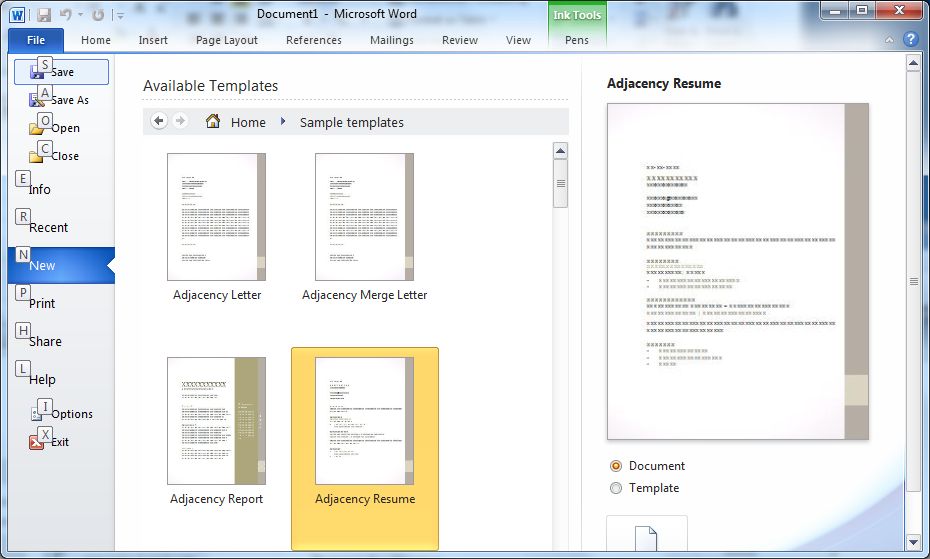Open Word Help question mark icon

910,40
